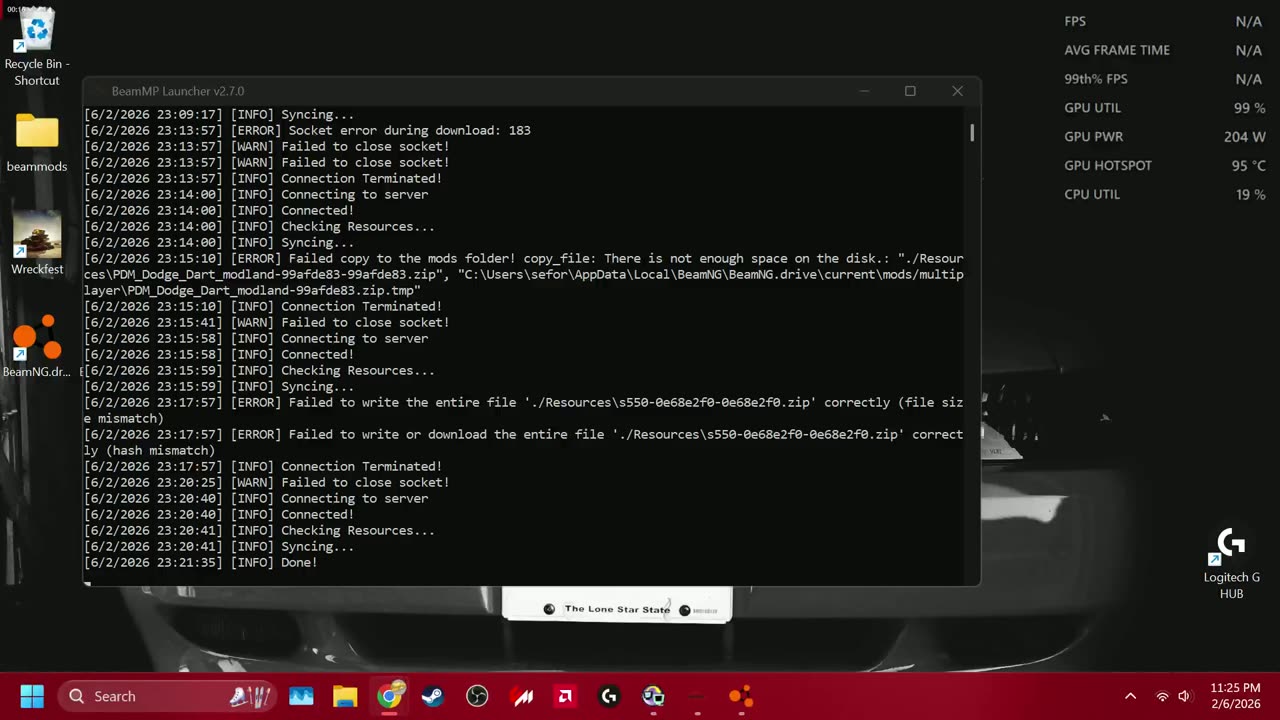This screenshot has height=720, width=1280.
Task: Close the BeamMP Launcher window
Action: 957,91
